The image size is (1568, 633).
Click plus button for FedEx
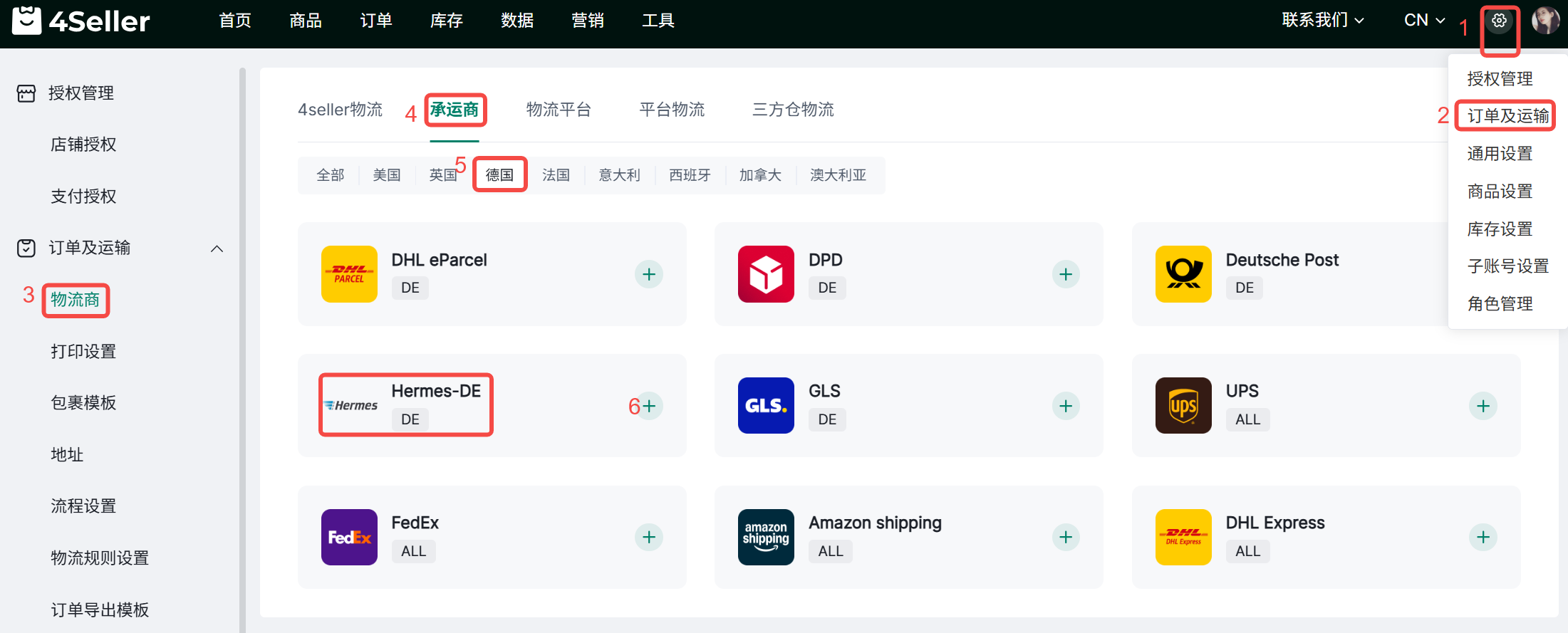tap(648, 537)
